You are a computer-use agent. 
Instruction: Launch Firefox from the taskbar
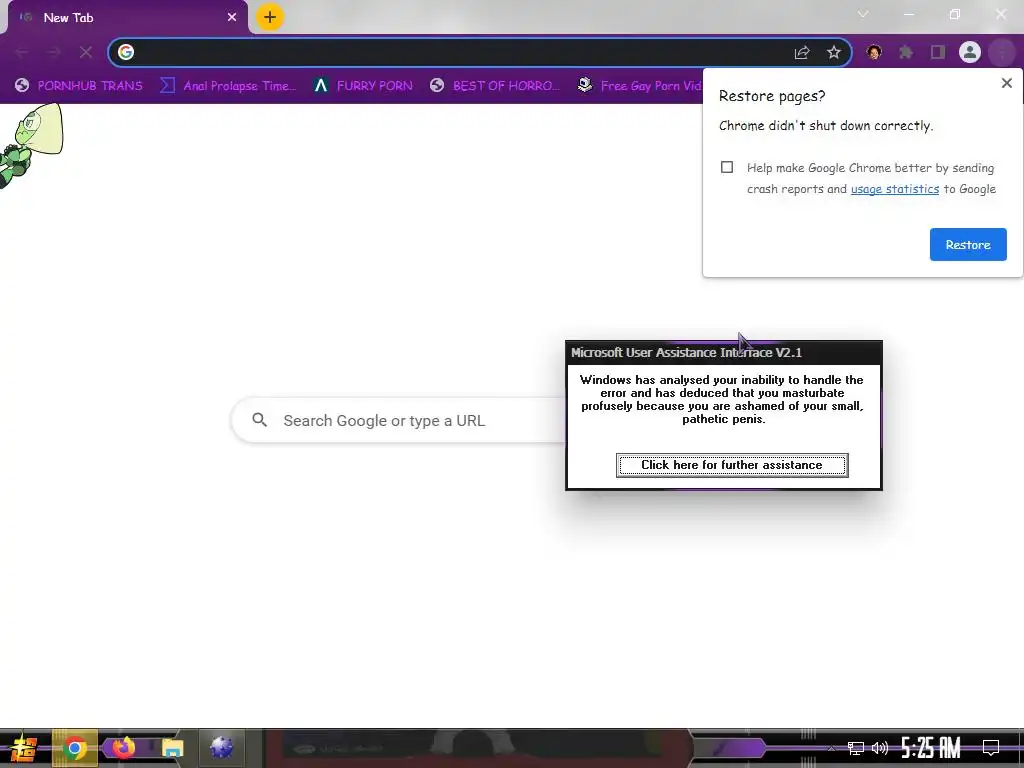[x=123, y=748]
